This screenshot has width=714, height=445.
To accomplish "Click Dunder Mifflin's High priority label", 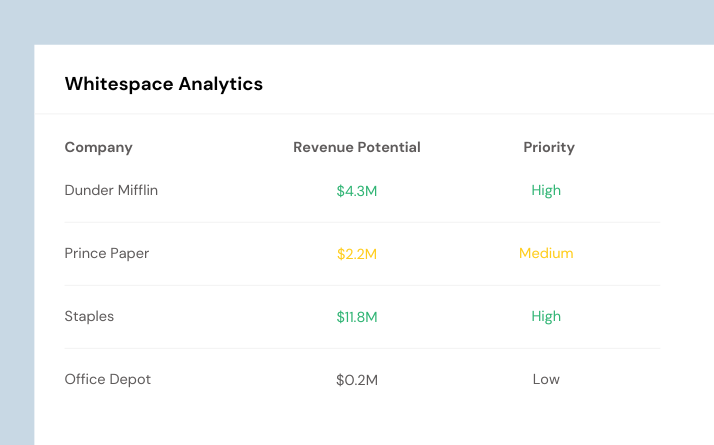I will 546,190.
